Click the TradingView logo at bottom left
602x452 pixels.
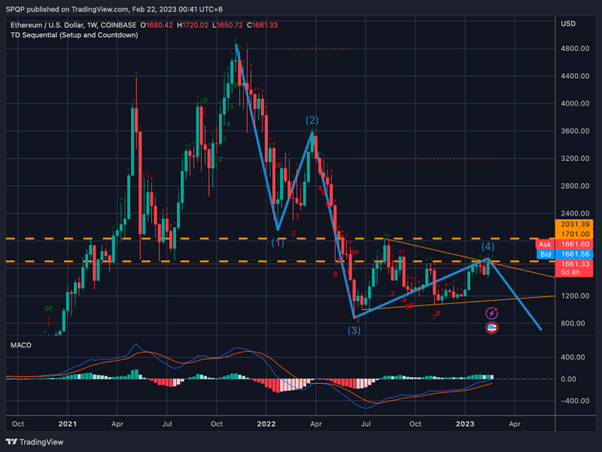click(x=35, y=442)
